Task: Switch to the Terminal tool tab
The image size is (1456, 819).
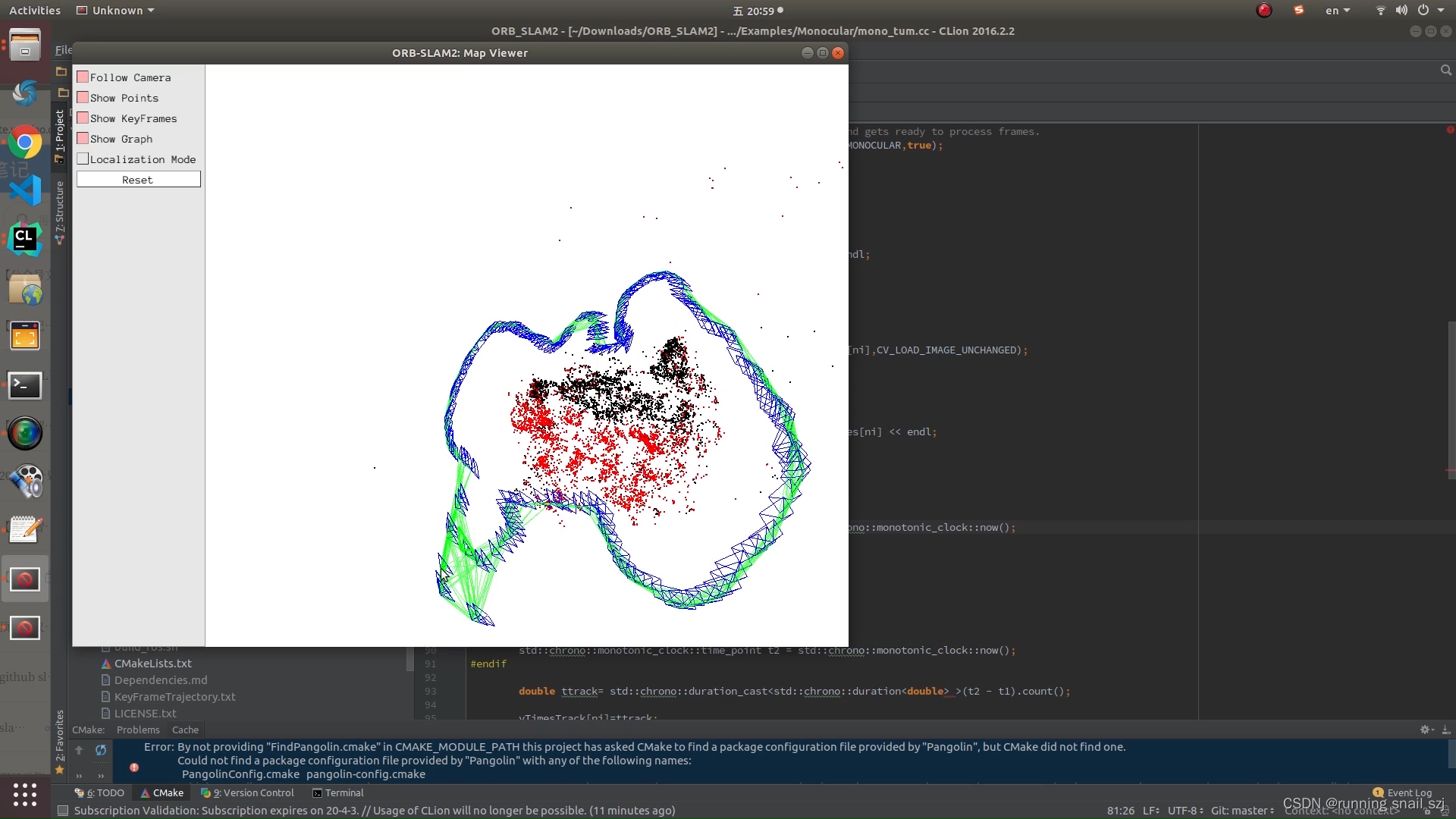Action: (x=337, y=792)
